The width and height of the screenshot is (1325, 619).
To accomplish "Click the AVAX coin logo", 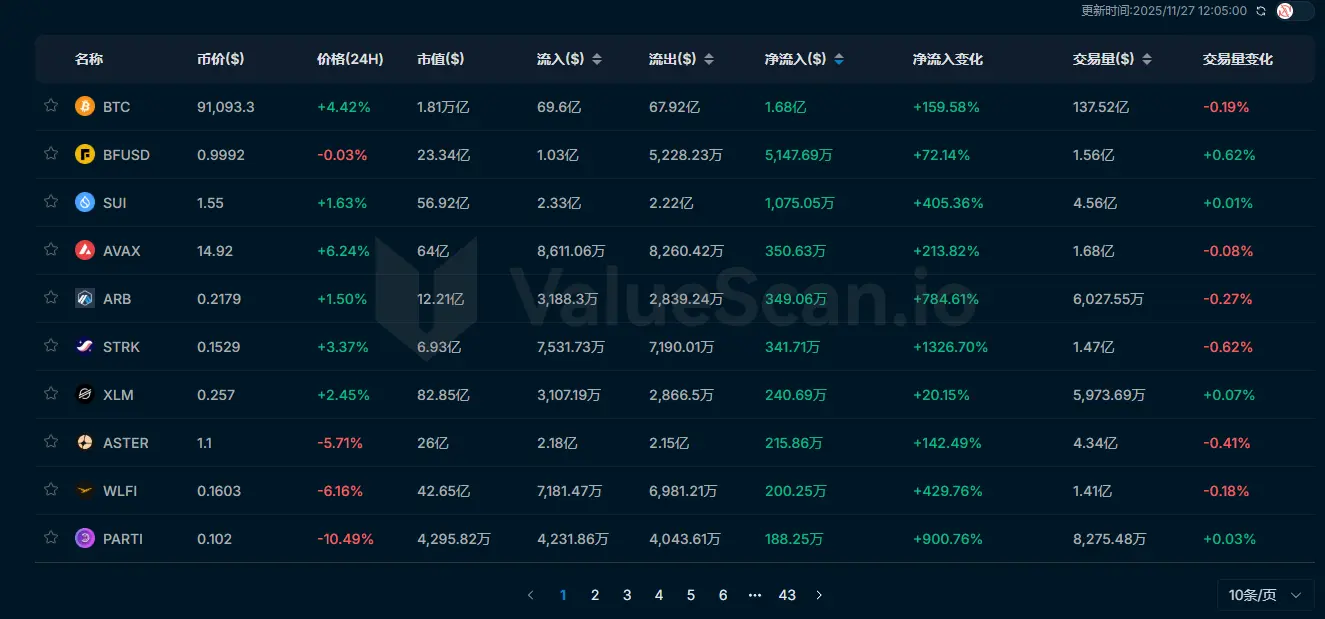I will point(85,250).
